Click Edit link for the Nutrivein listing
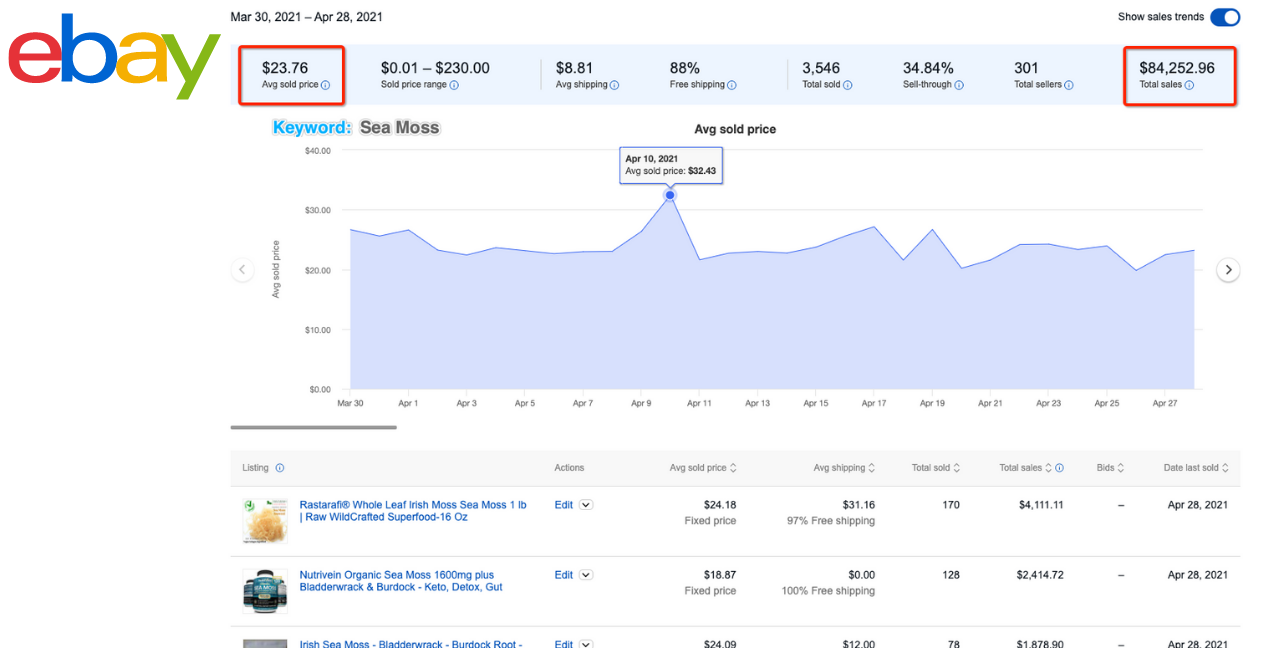Image resolution: width=1269 pixels, height=648 pixels. point(564,575)
